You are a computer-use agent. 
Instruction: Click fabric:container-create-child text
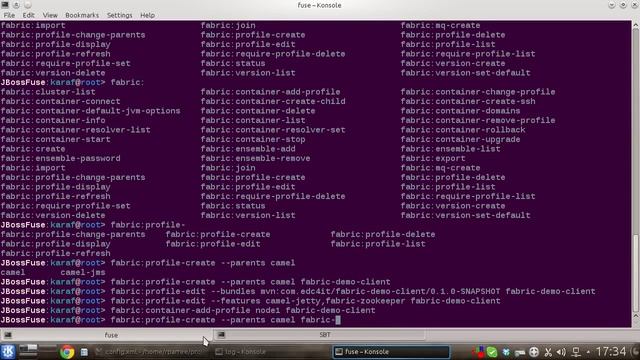click(273, 102)
